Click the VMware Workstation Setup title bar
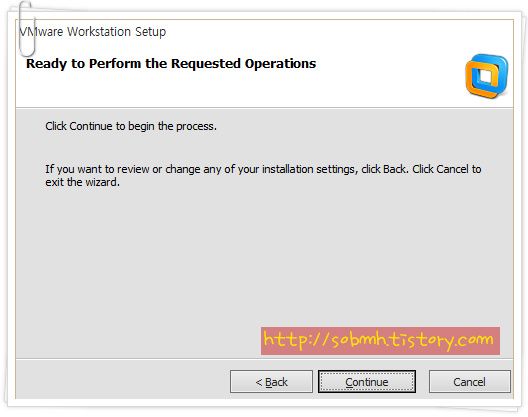This screenshot has width=528, height=417. [93, 32]
